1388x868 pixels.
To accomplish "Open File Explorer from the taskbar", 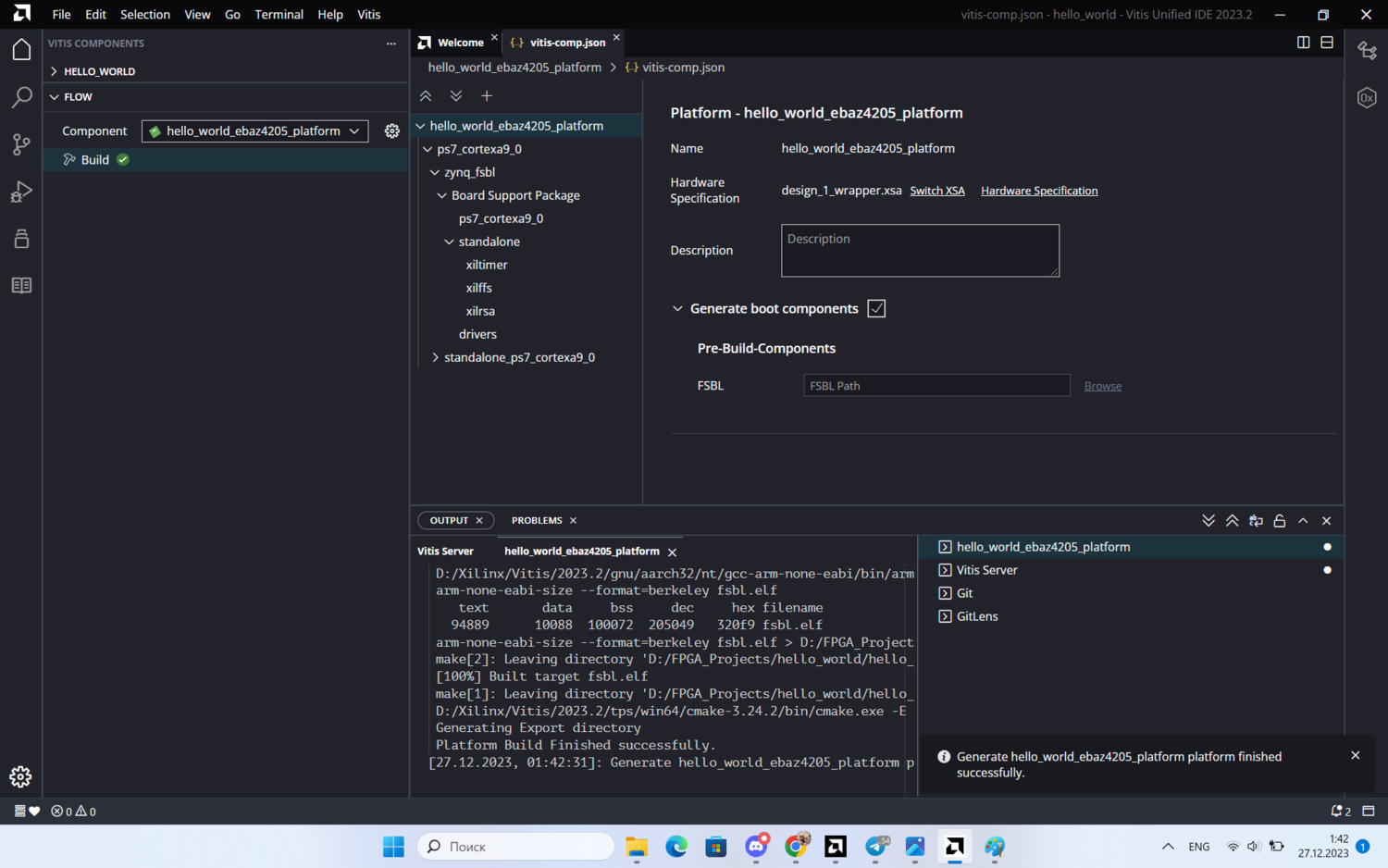I will coord(637,847).
